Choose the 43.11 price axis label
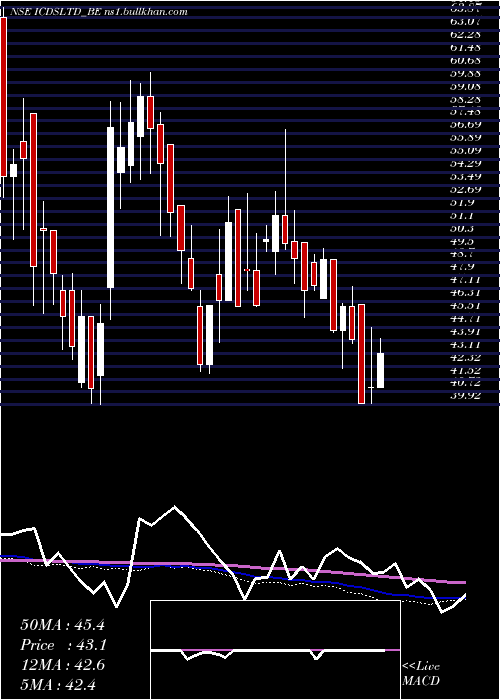500x700 pixels. pos(467,344)
